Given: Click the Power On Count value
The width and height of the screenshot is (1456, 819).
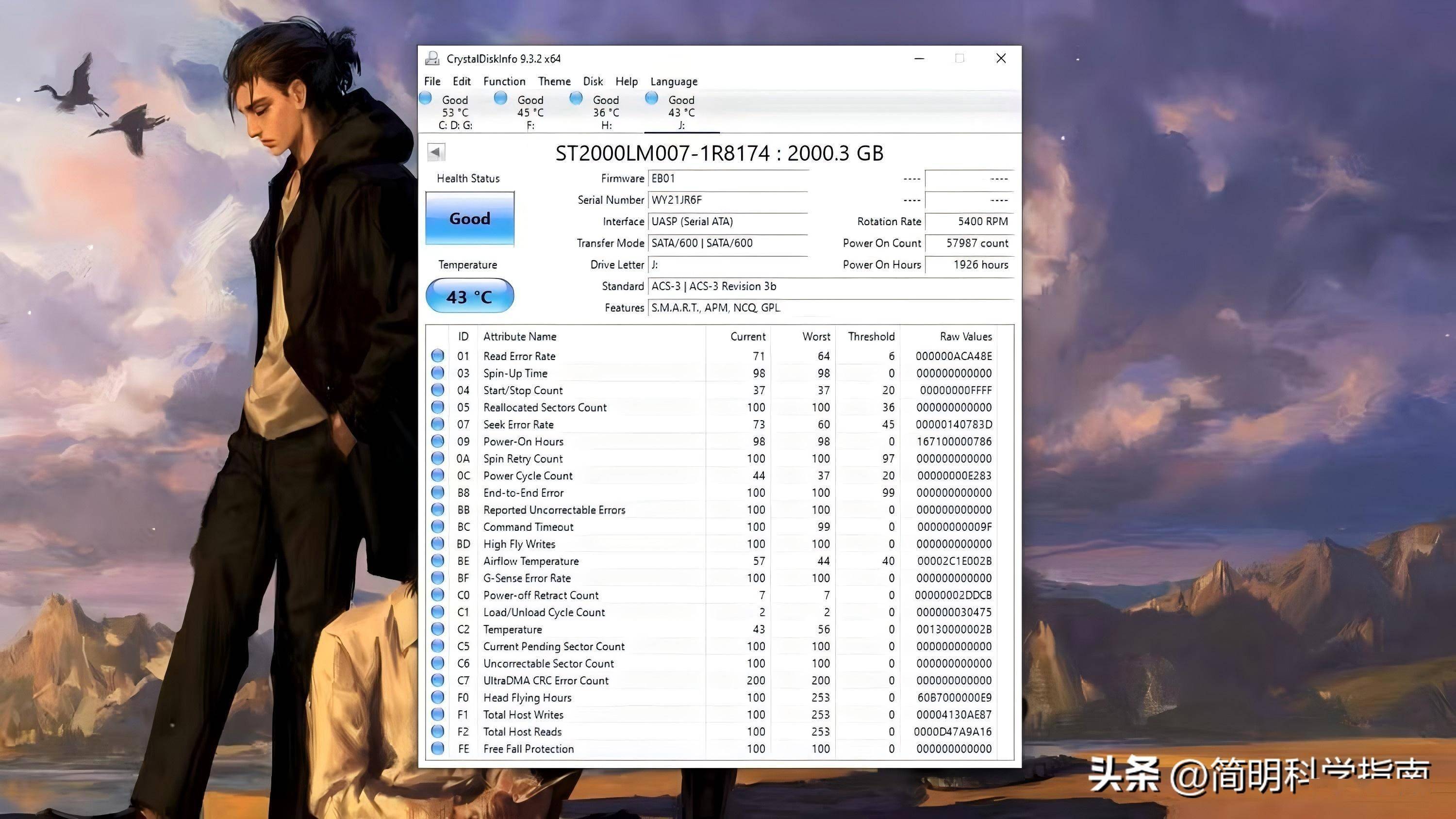Looking at the screenshot, I should pos(969,243).
